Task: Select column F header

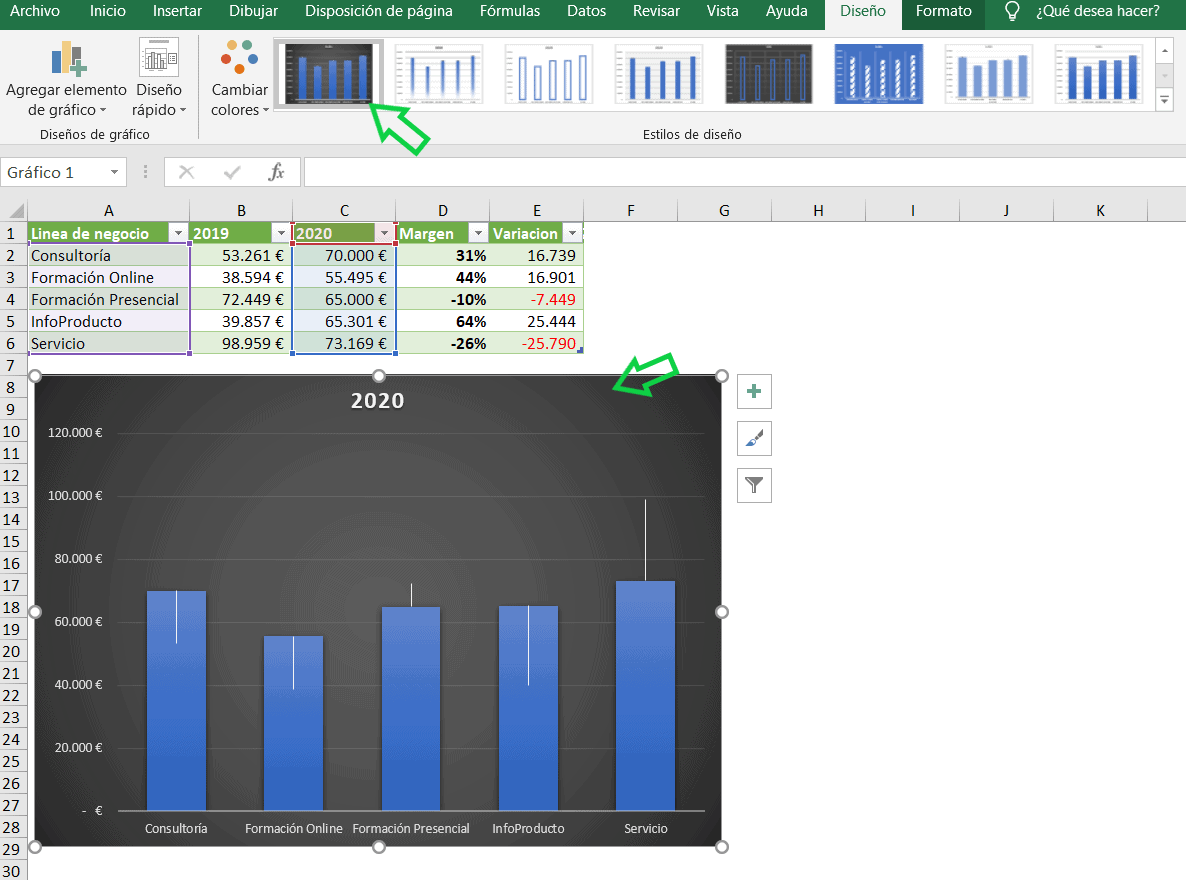Action: tap(630, 210)
